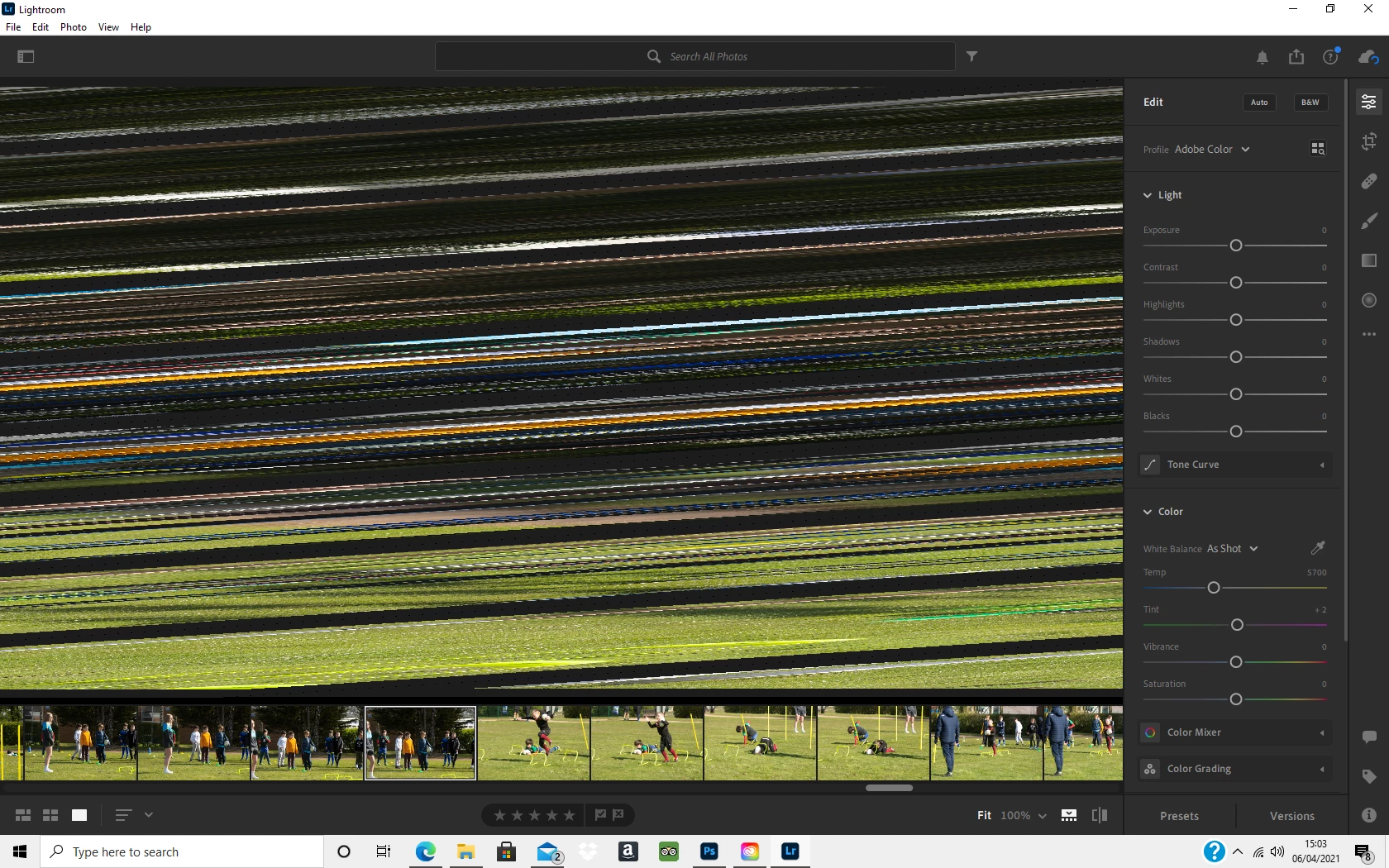Screen dimensions: 1389x868
Task: Select the Edit sliders panel icon
Action: click(1369, 102)
